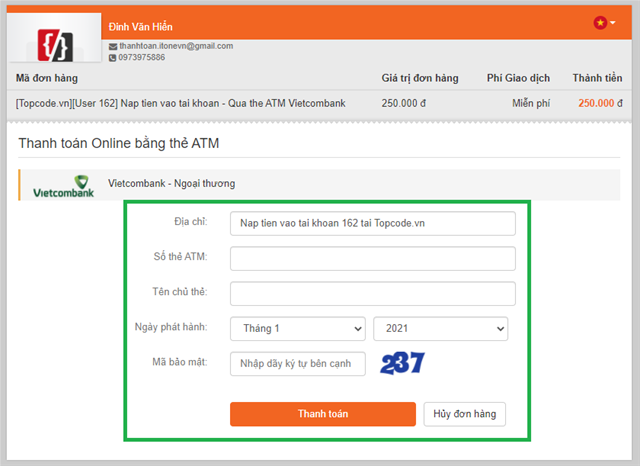The height and width of the screenshot is (466, 640).
Task: Click the Ngày phát hành label
Action: click(x=171, y=327)
